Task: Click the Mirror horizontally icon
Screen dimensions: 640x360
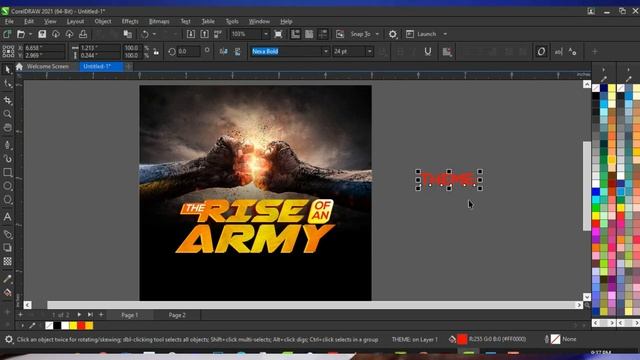Action: pos(223,51)
